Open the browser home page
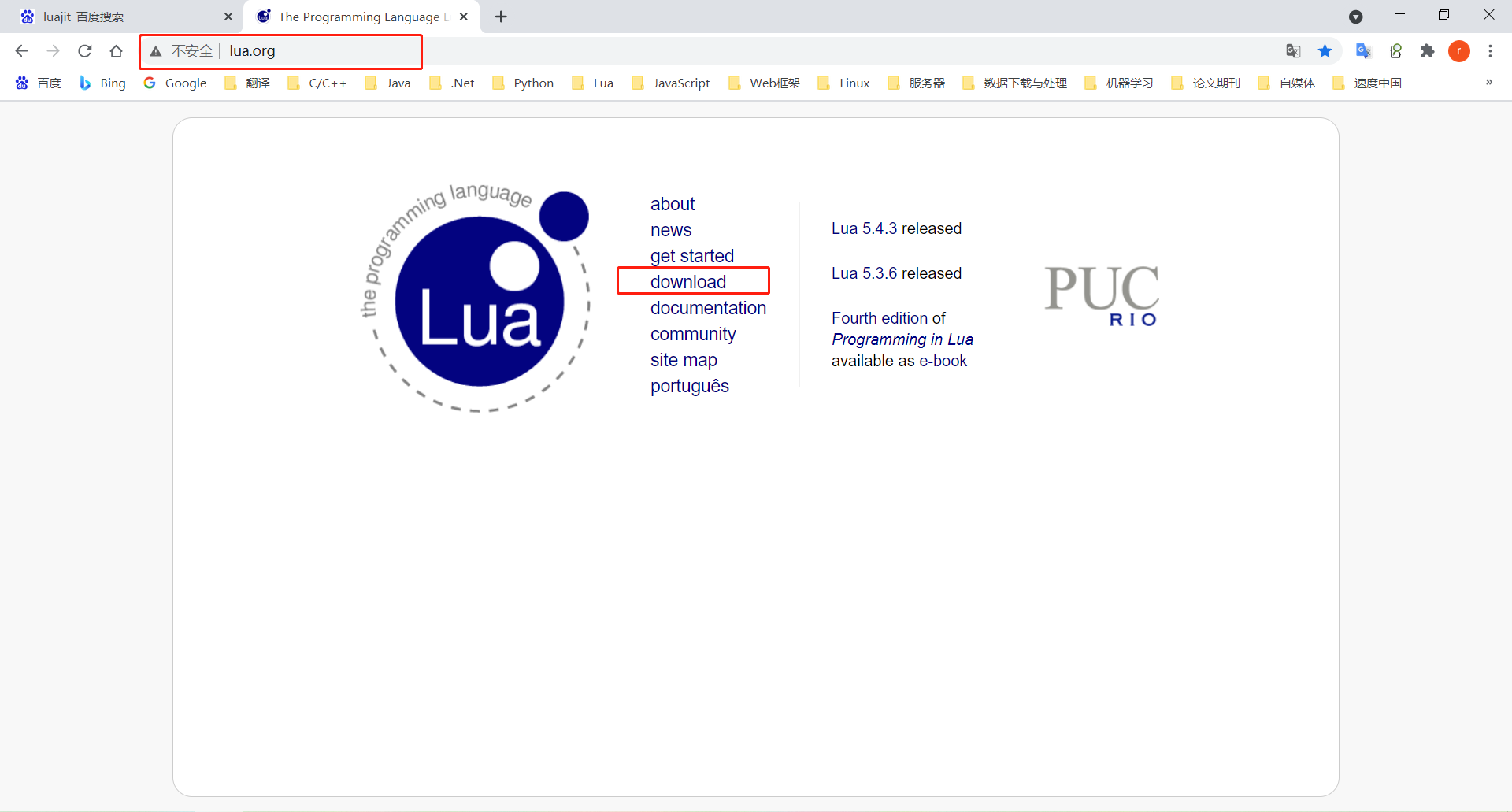1512x812 pixels. 116,50
